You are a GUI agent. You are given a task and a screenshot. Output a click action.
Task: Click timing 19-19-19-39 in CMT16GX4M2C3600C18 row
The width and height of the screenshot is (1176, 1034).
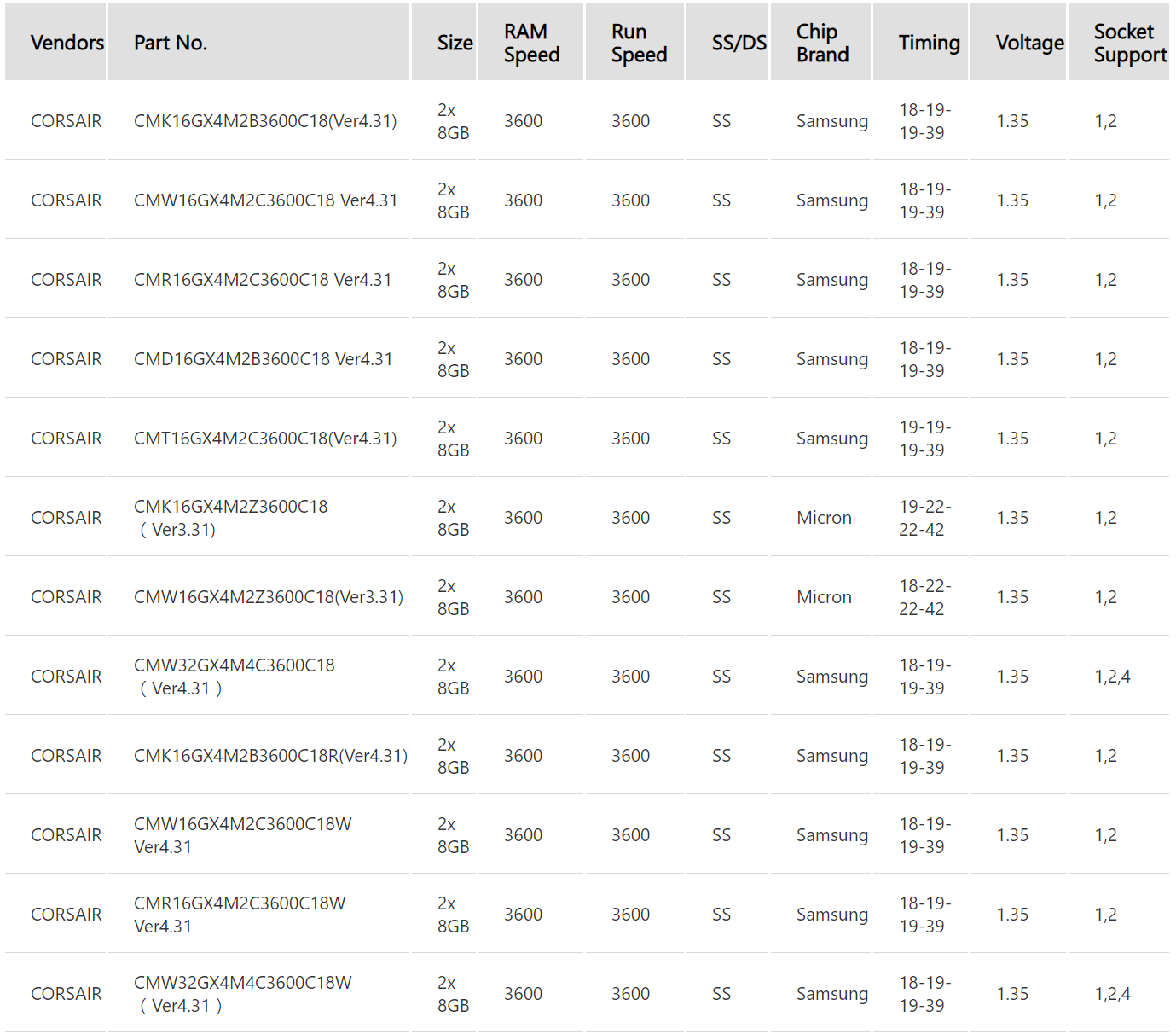coord(924,439)
